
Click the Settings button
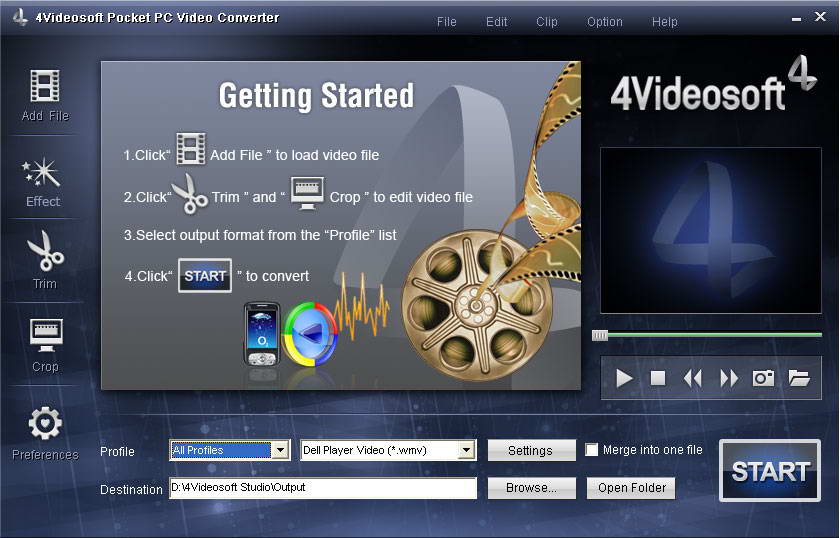531,450
